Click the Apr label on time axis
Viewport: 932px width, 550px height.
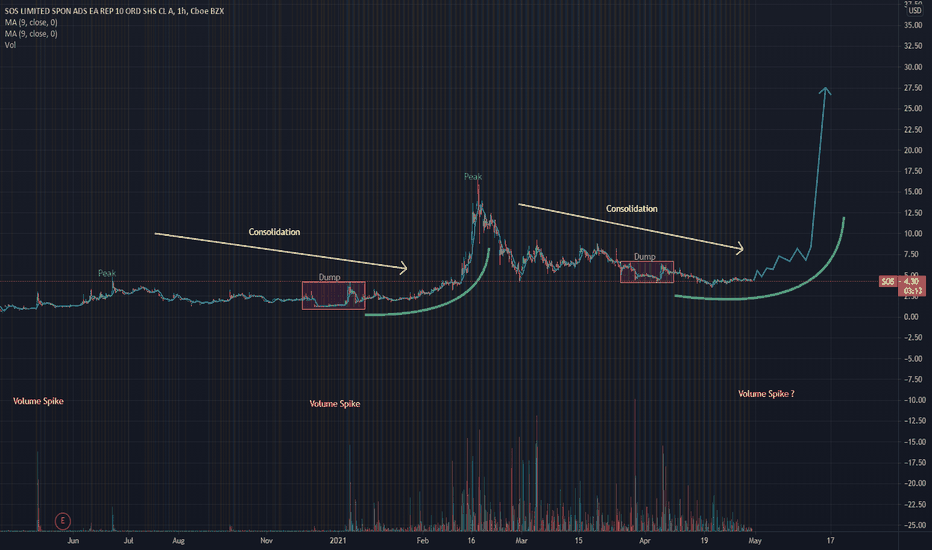pos(645,540)
